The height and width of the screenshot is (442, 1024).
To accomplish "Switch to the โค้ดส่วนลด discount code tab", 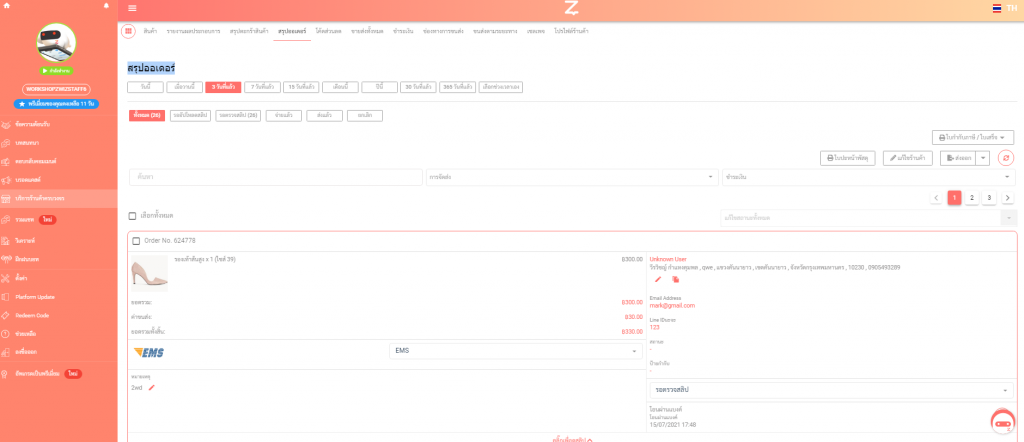I will tap(328, 31).
